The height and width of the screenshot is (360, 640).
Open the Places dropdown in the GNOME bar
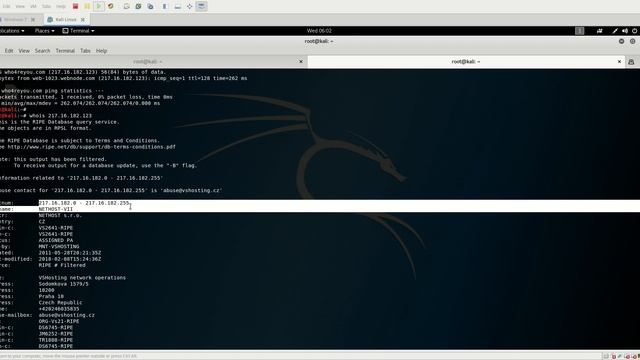[x=44, y=31]
